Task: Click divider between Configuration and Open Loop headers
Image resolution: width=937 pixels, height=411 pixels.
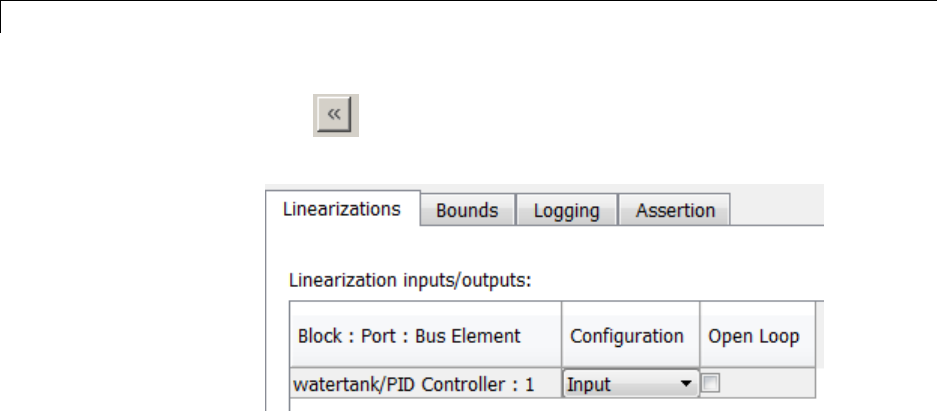Action: pyautogui.click(x=700, y=336)
